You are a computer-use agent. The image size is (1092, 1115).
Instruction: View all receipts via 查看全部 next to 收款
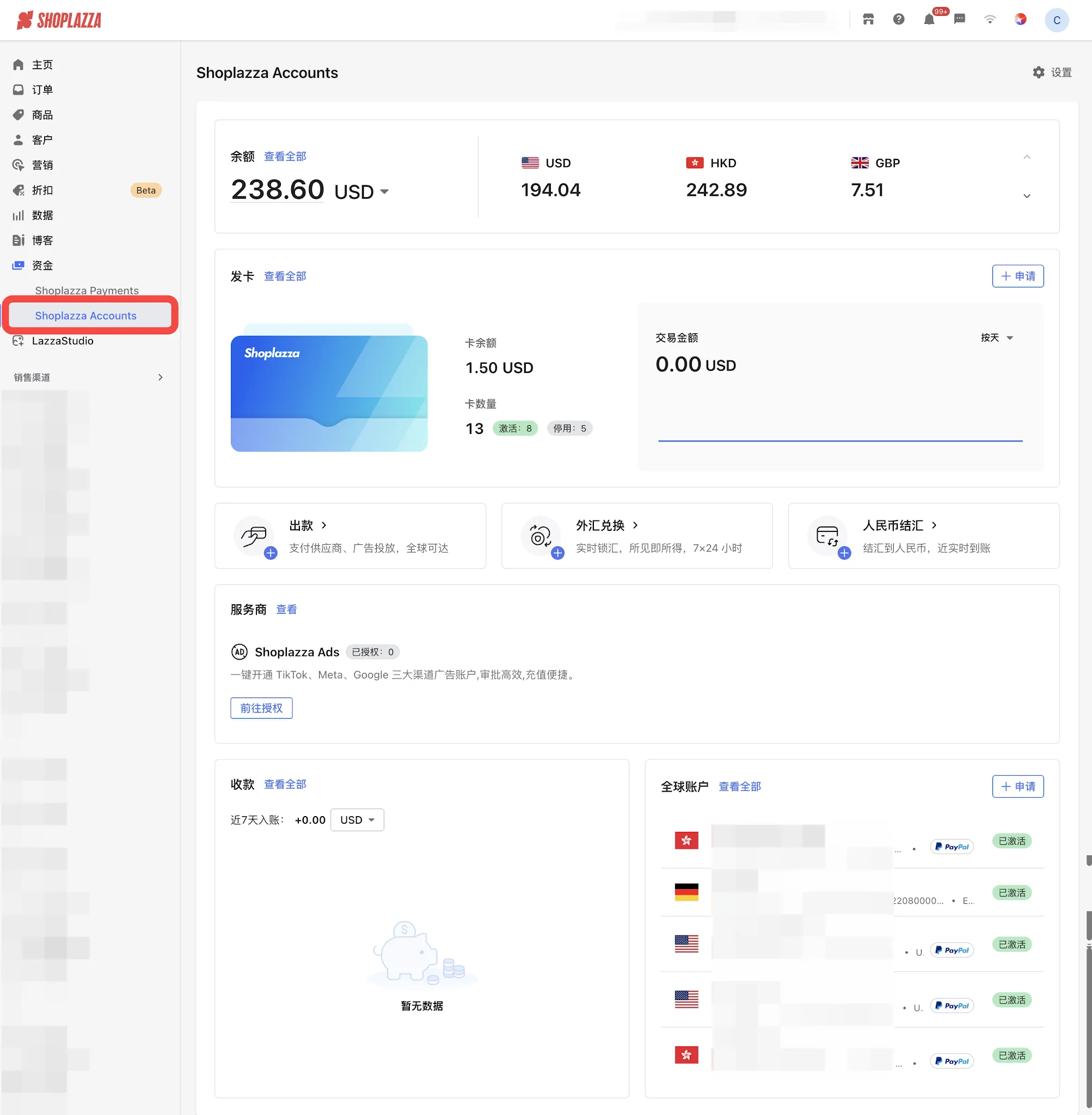[285, 785]
